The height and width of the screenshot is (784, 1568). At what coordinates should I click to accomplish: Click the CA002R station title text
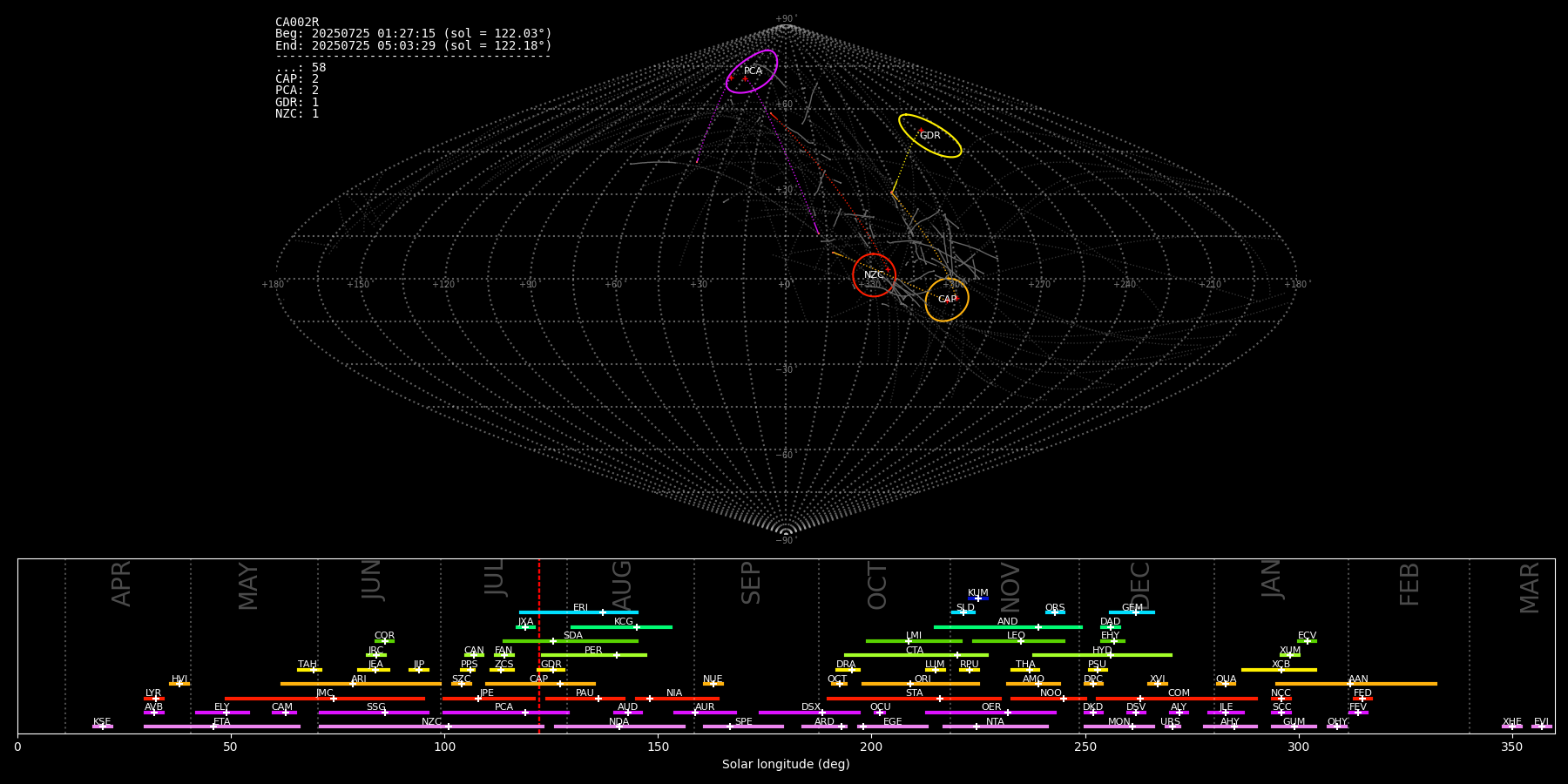[297, 22]
